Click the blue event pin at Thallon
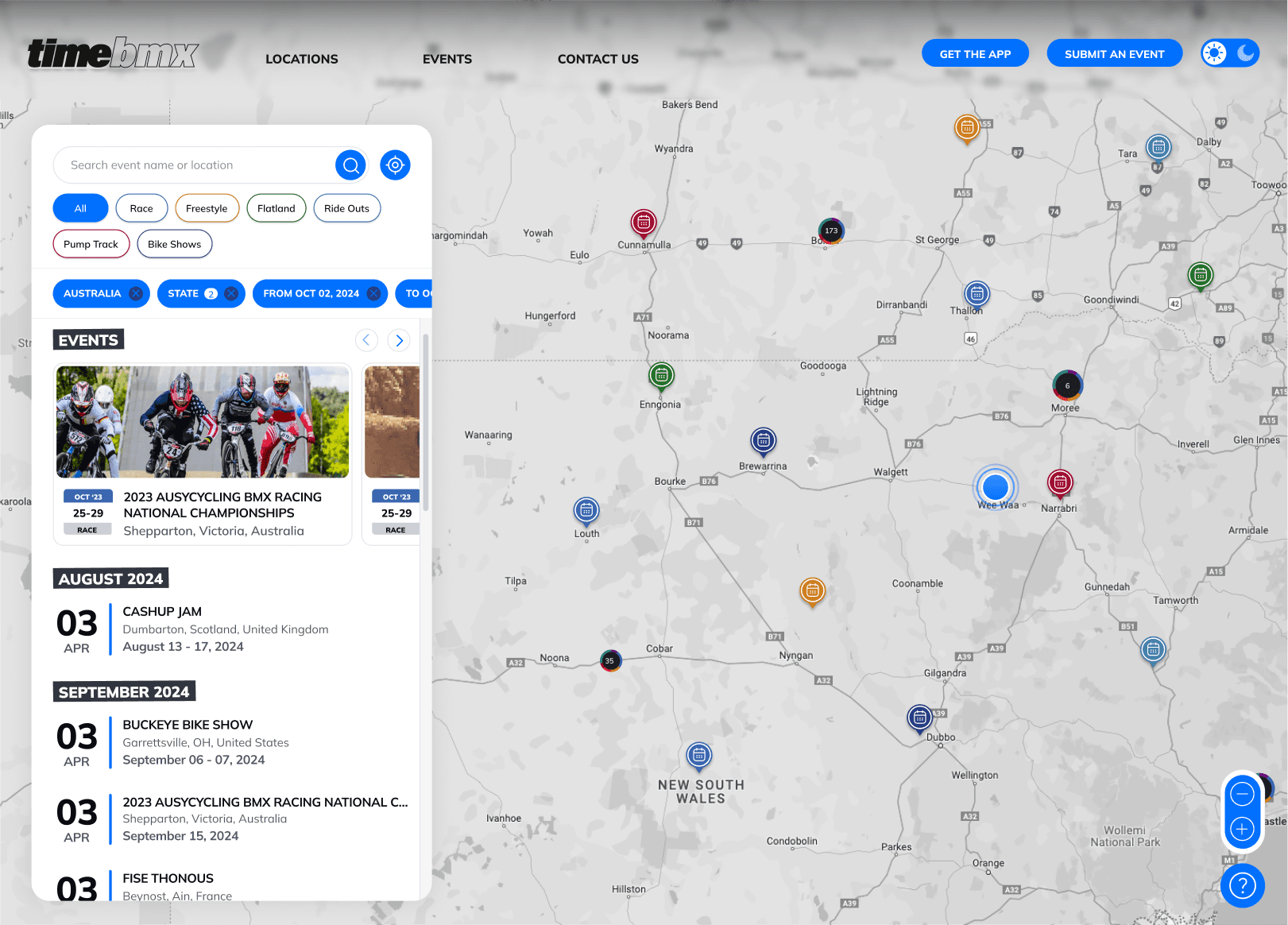This screenshot has height=925, width=1288. 977,295
